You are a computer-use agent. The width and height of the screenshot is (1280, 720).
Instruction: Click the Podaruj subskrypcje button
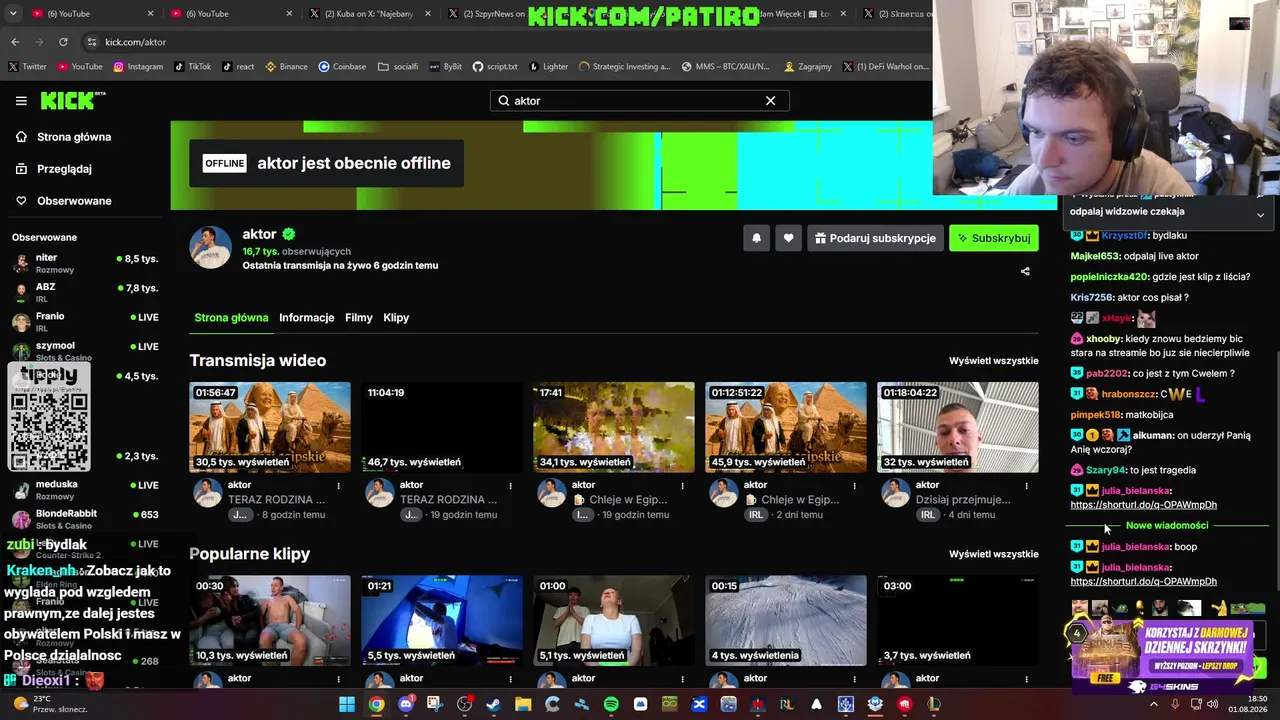[875, 238]
